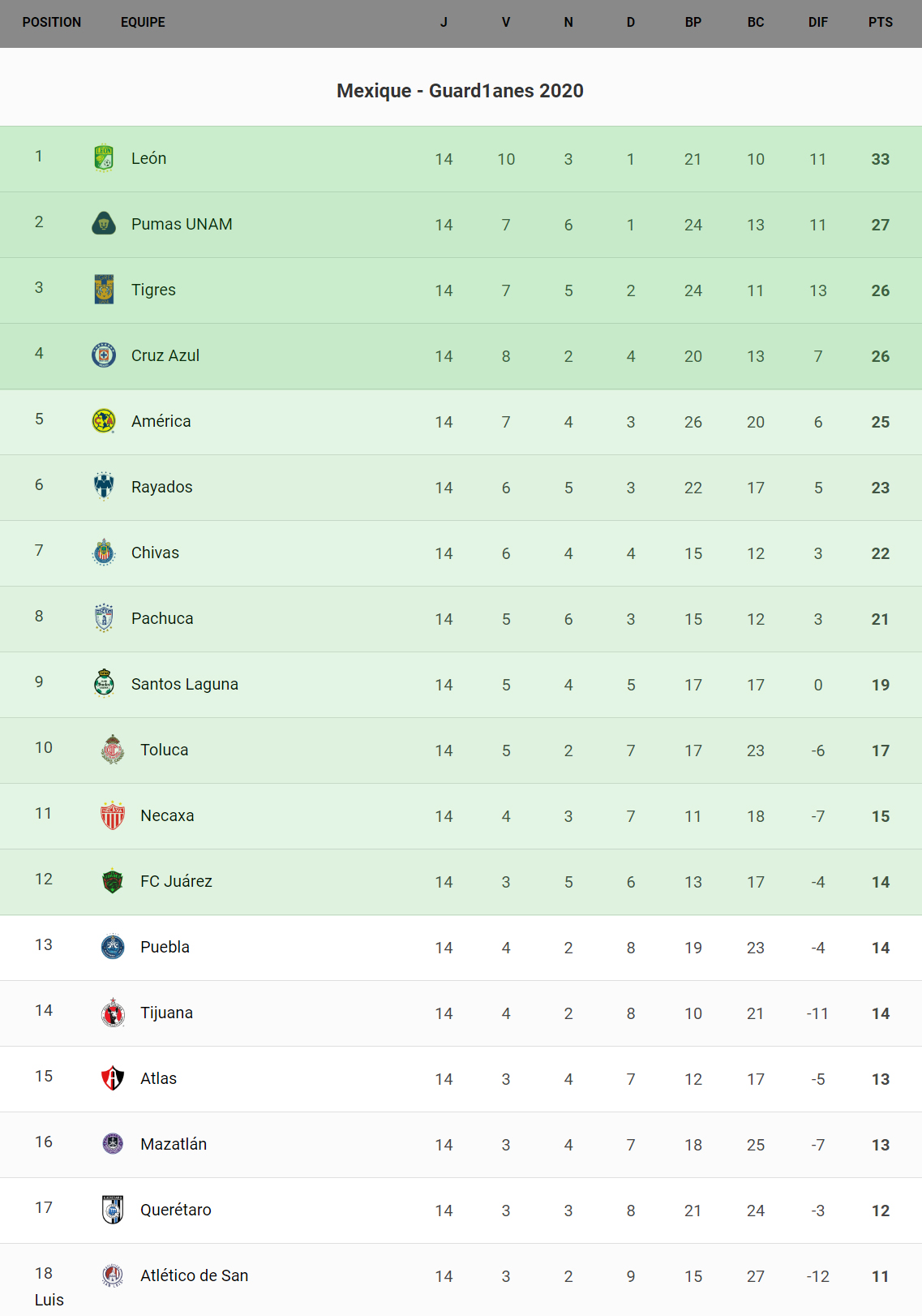922x1316 pixels.
Task: Click the Cruz Azul team badge
Action: click(x=104, y=355)
